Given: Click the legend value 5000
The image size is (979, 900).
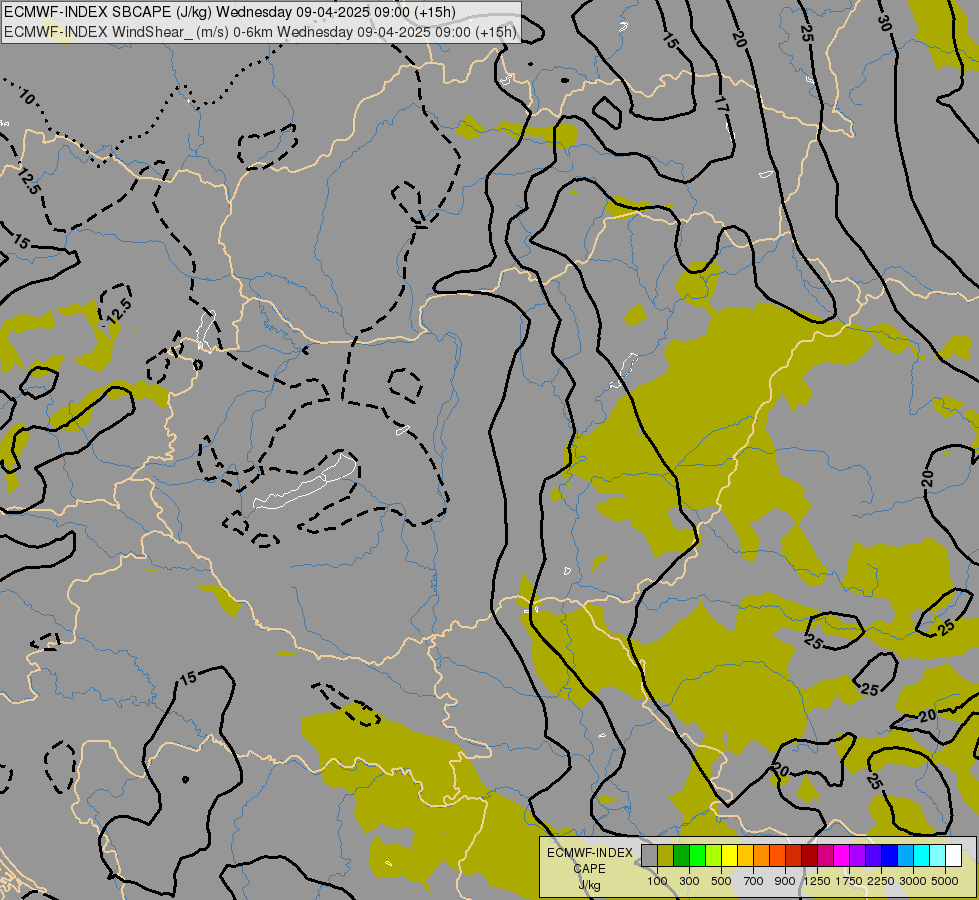Looking at the screenshot, I should (x=945, y=881).
